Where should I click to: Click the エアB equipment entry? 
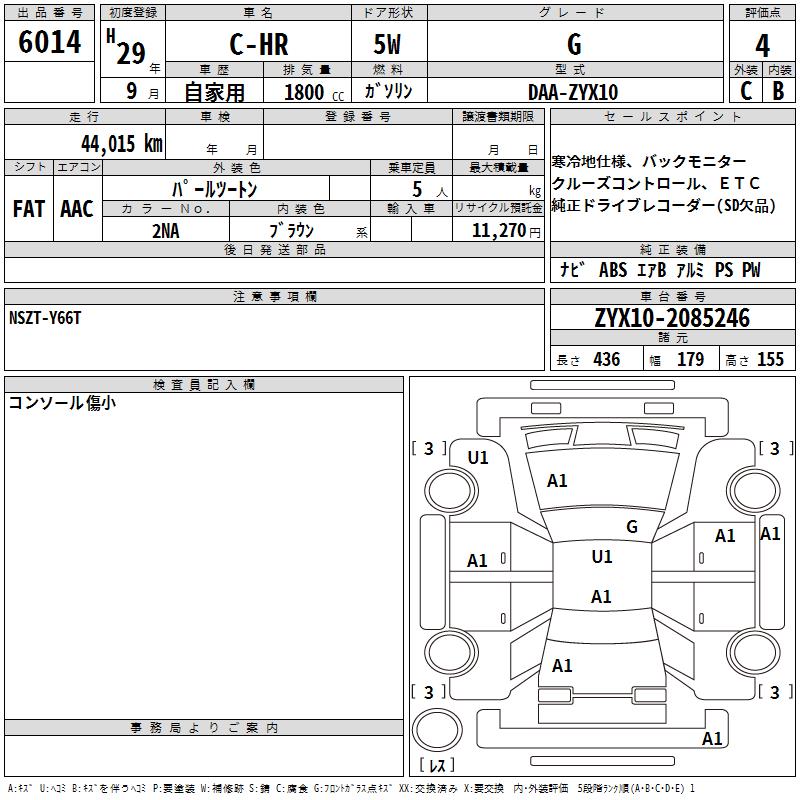[652, 269]
